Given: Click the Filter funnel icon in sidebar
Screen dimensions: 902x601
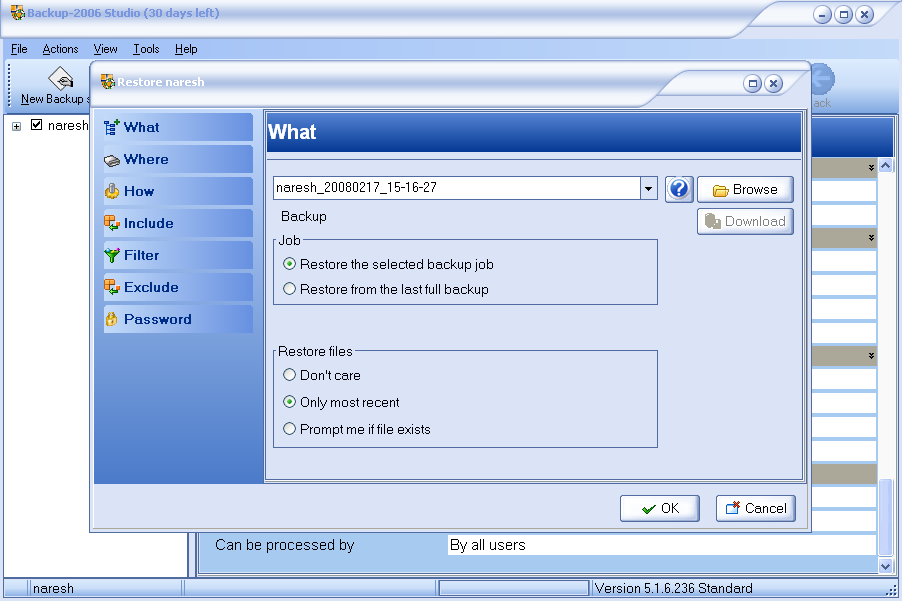Looking at the screenshot, I should pyautogui.click(x=112, y=255).
